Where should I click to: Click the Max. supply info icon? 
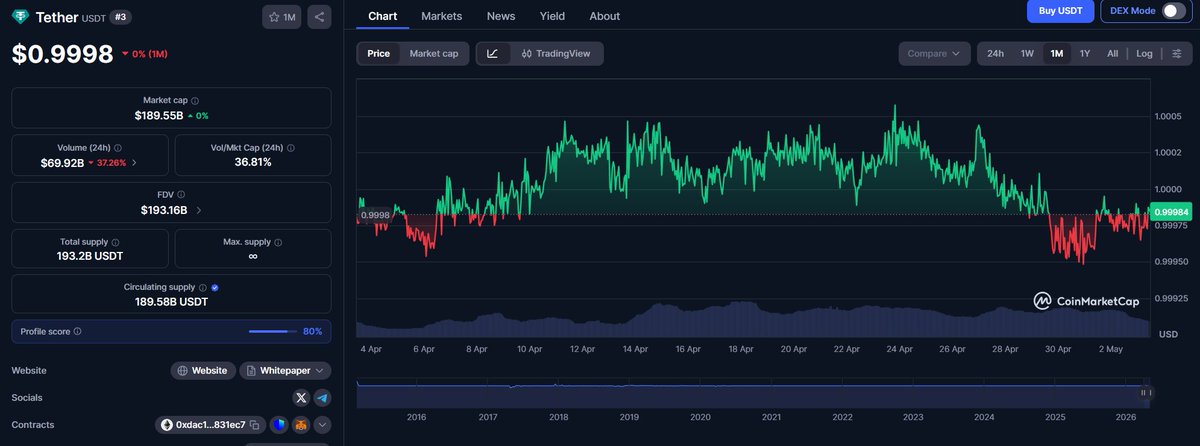pos(279,242)
